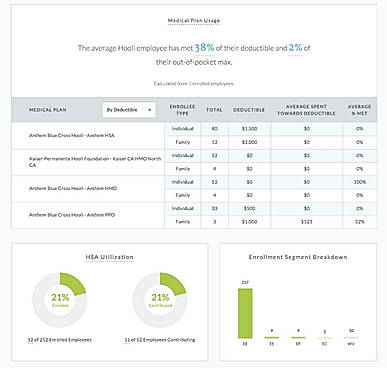Click 11 of 52 Employees Contributing label
Screen dimensions: 387x368
(160, 340)
